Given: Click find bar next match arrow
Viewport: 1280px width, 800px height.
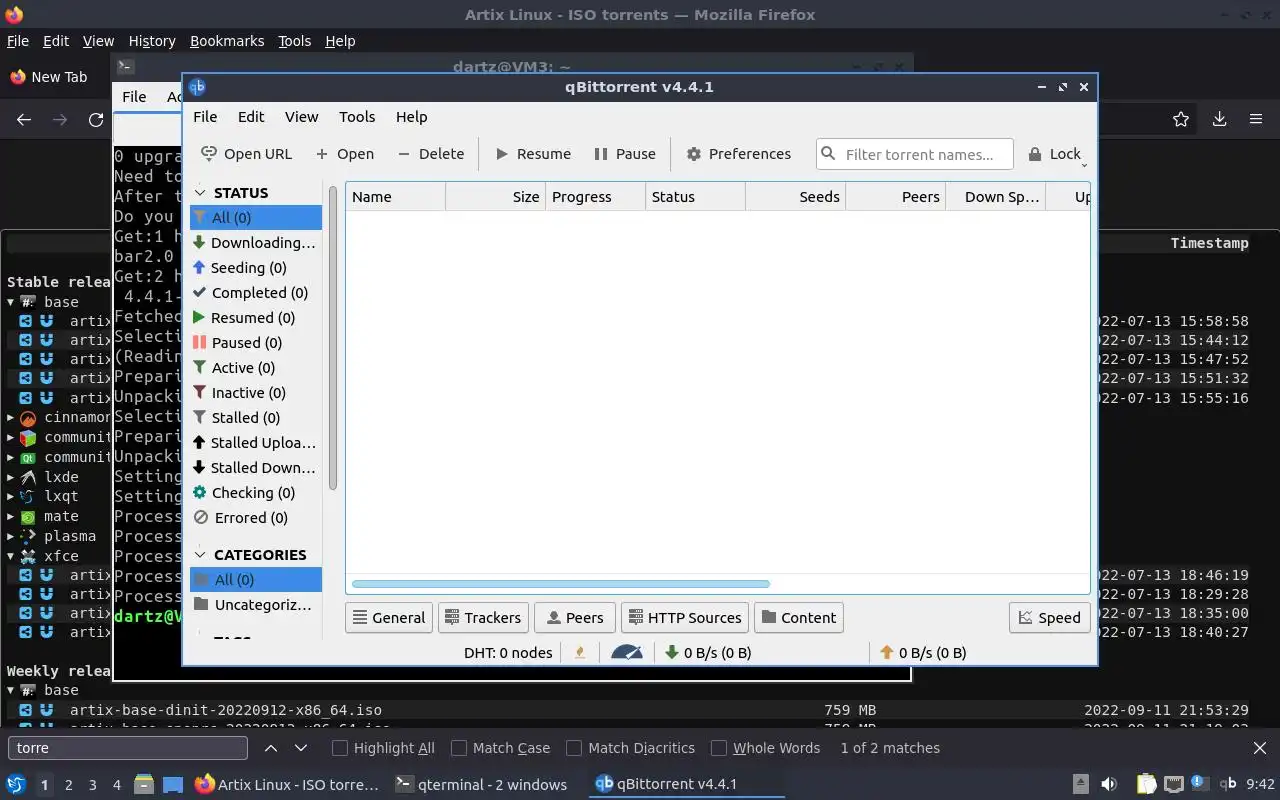Looking at the screenshot, I should click(x=301, y=748).
